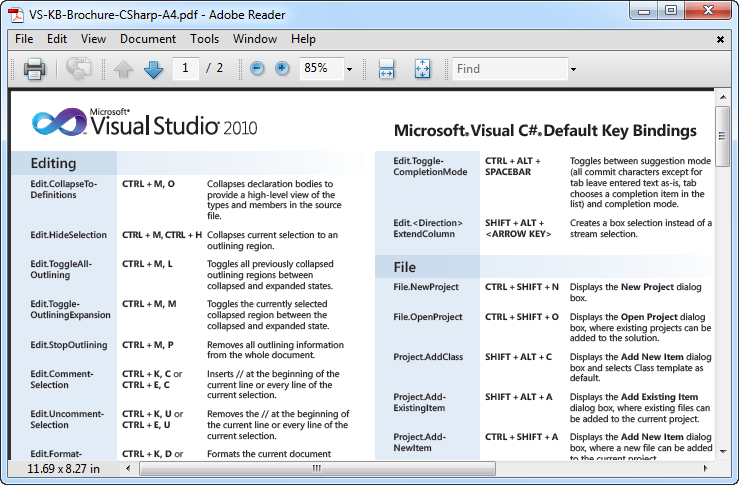Open the View menu
The height and width of the screenshot is (485, 739).
tap(93, 39)
